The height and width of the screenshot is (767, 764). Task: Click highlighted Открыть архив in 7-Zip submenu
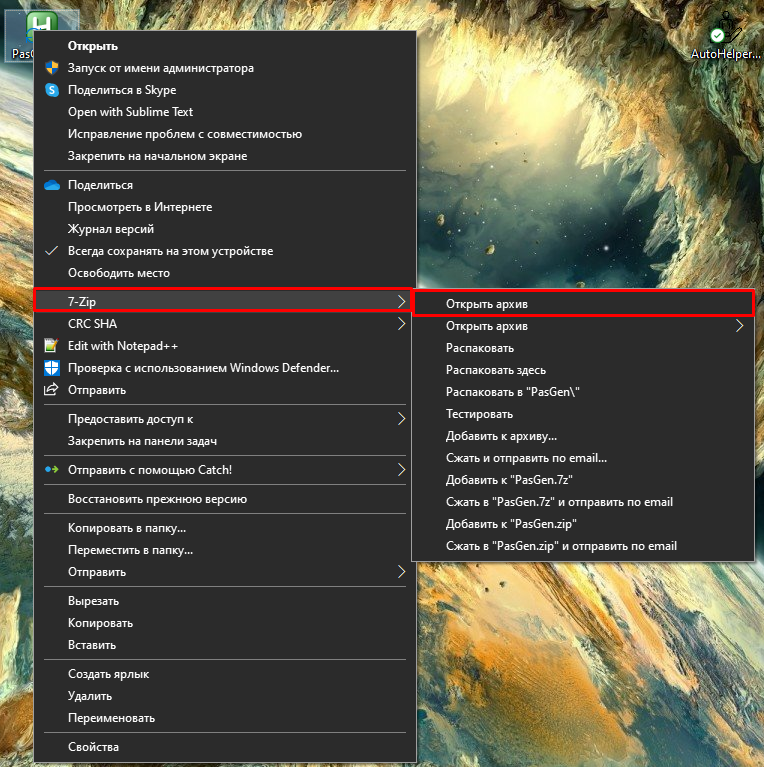(x=583, y=304)
